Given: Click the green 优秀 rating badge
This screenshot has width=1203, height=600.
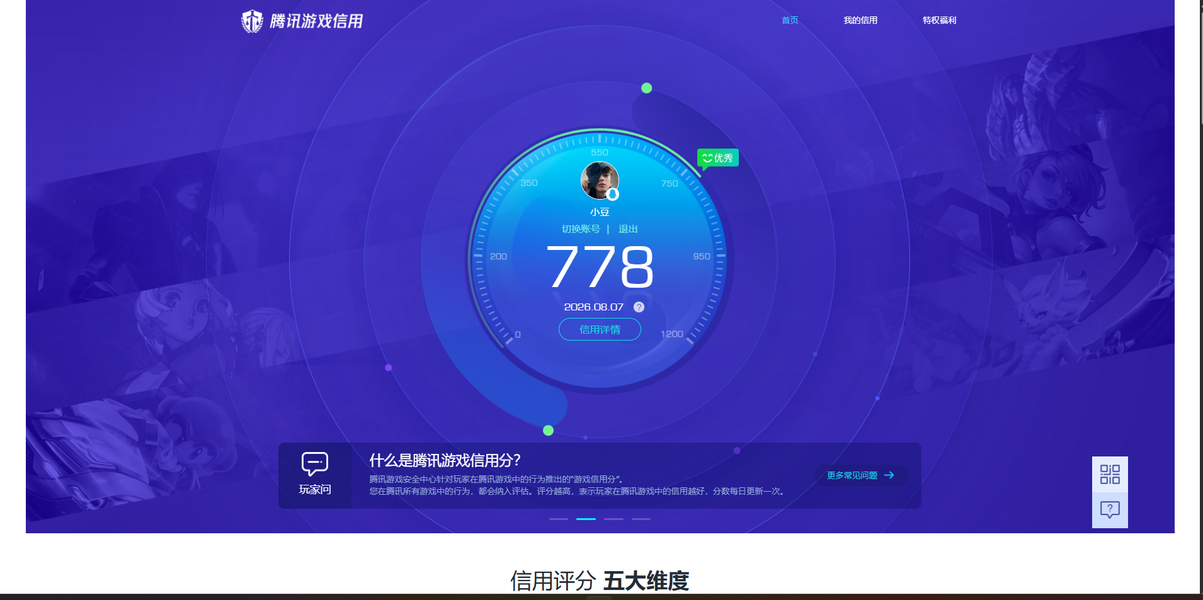Looking at the screenshot, I should pos(718,158).
